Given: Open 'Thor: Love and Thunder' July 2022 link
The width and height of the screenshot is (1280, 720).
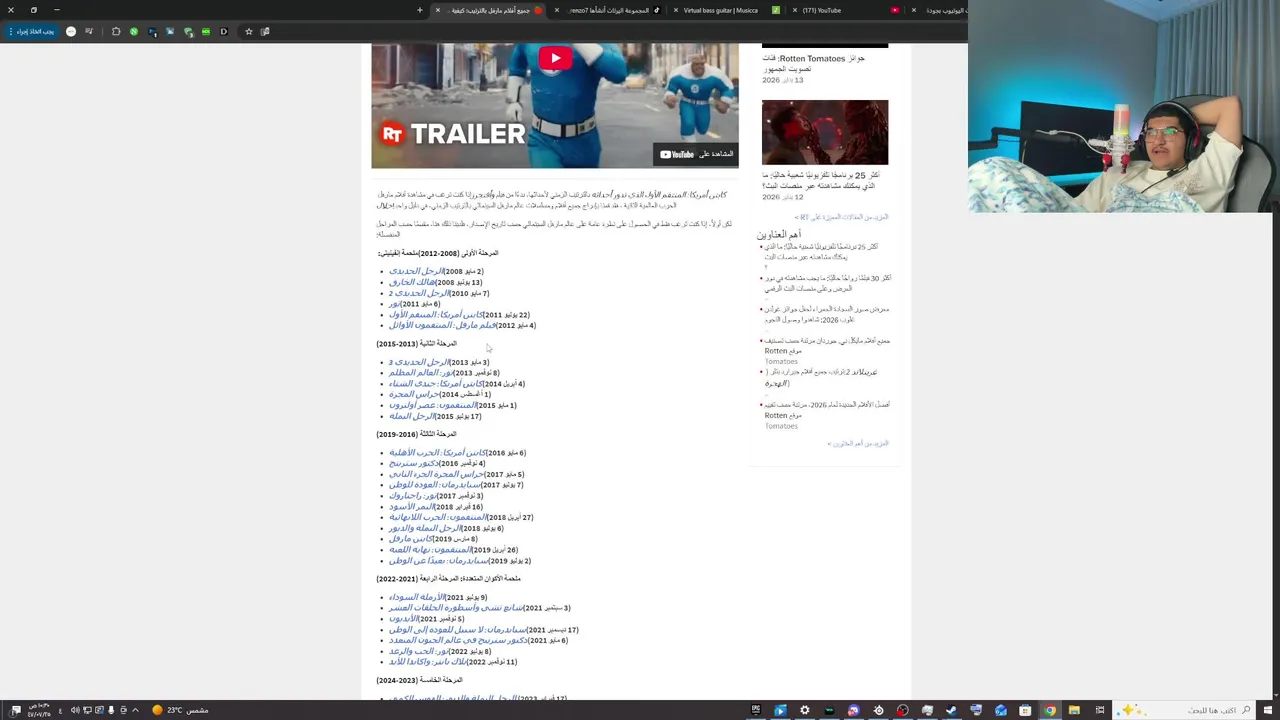Looking at the screenshot, I should [419, 651].
